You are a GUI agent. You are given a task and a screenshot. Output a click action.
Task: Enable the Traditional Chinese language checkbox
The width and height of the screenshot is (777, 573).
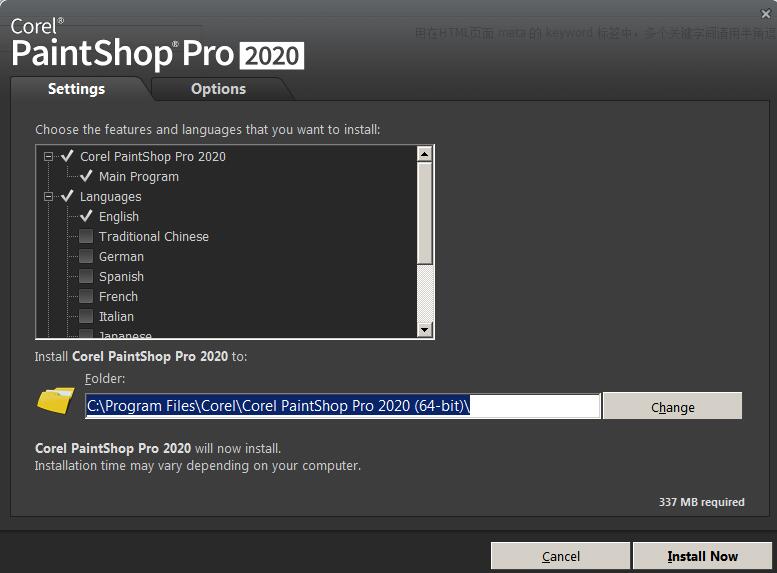pos(86,236)
